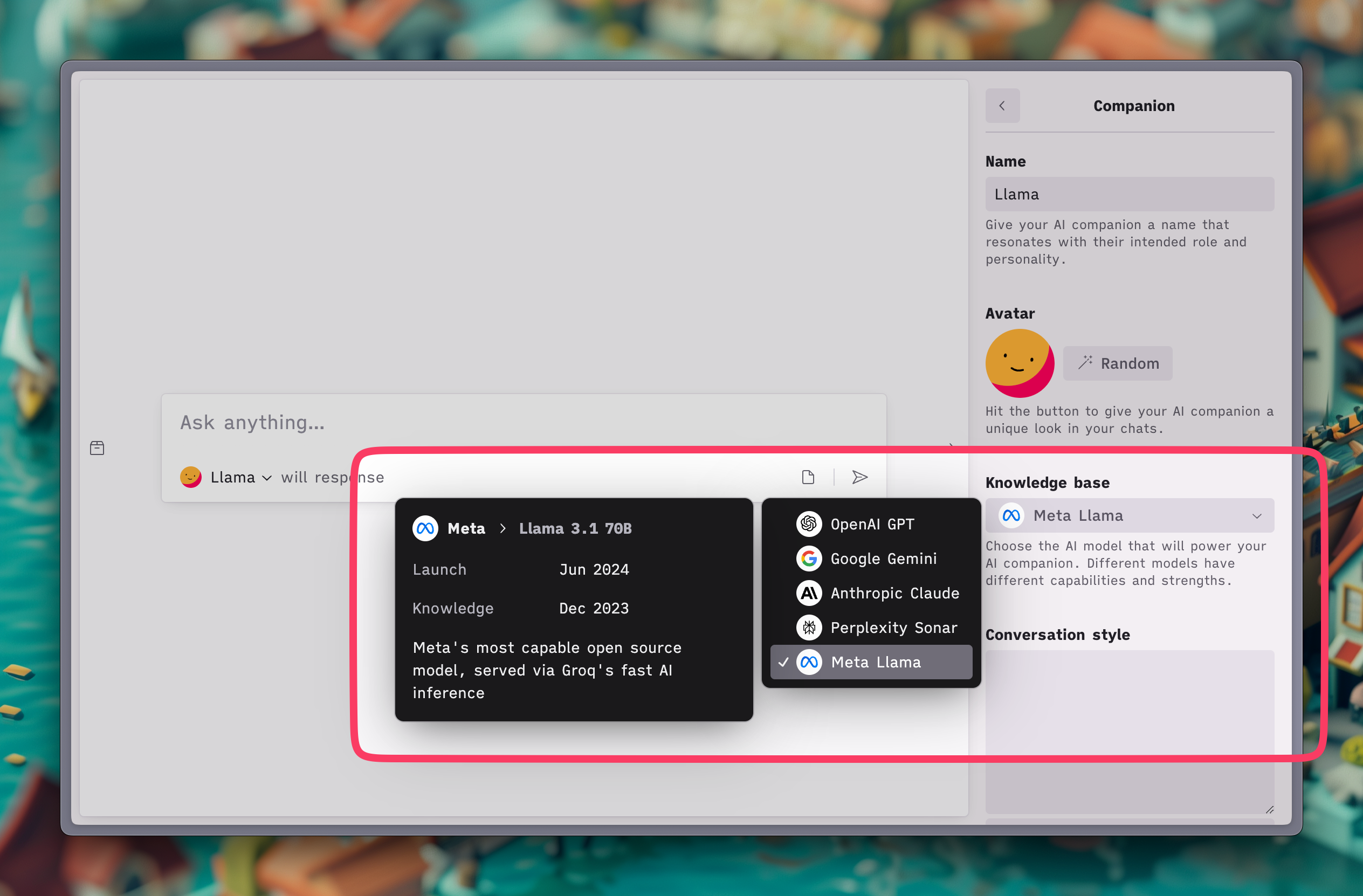The width and height of the screenshot is (1363, 896).
Task: Randomize the avatar with the Random button
Action: pos(1117,363)
